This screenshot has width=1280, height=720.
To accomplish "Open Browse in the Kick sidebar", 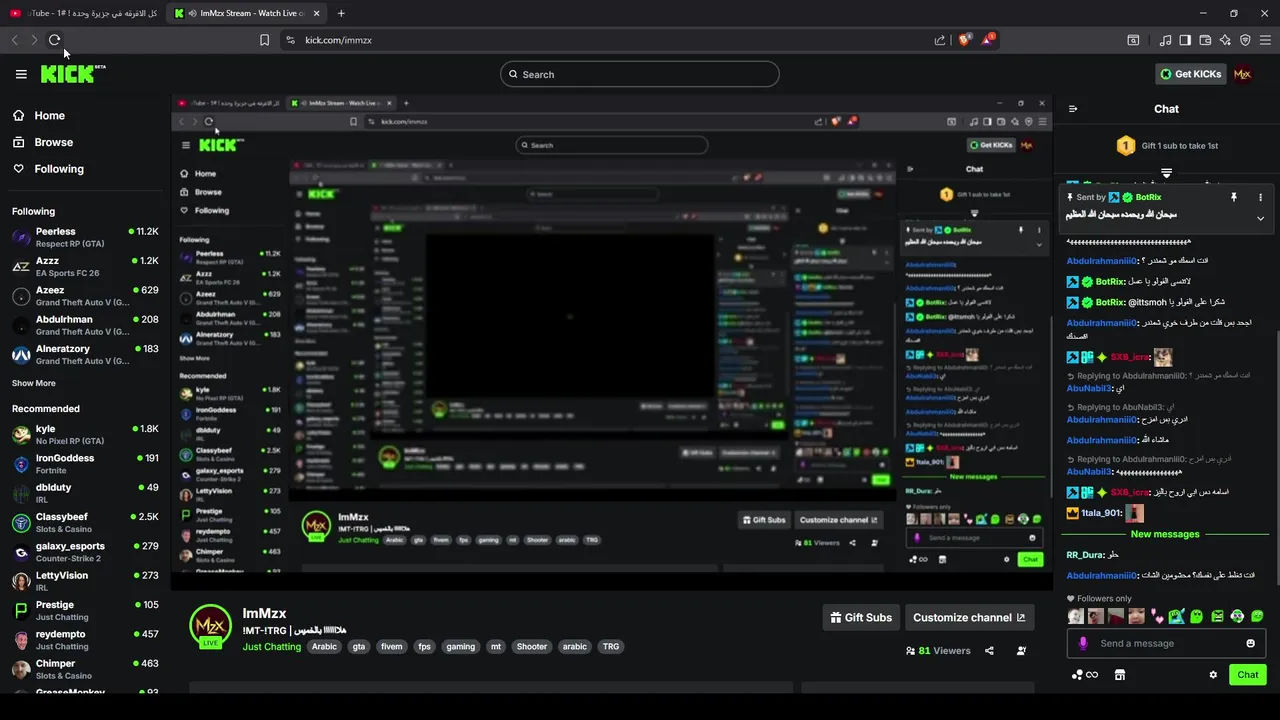I will click(x=54, y=142).
